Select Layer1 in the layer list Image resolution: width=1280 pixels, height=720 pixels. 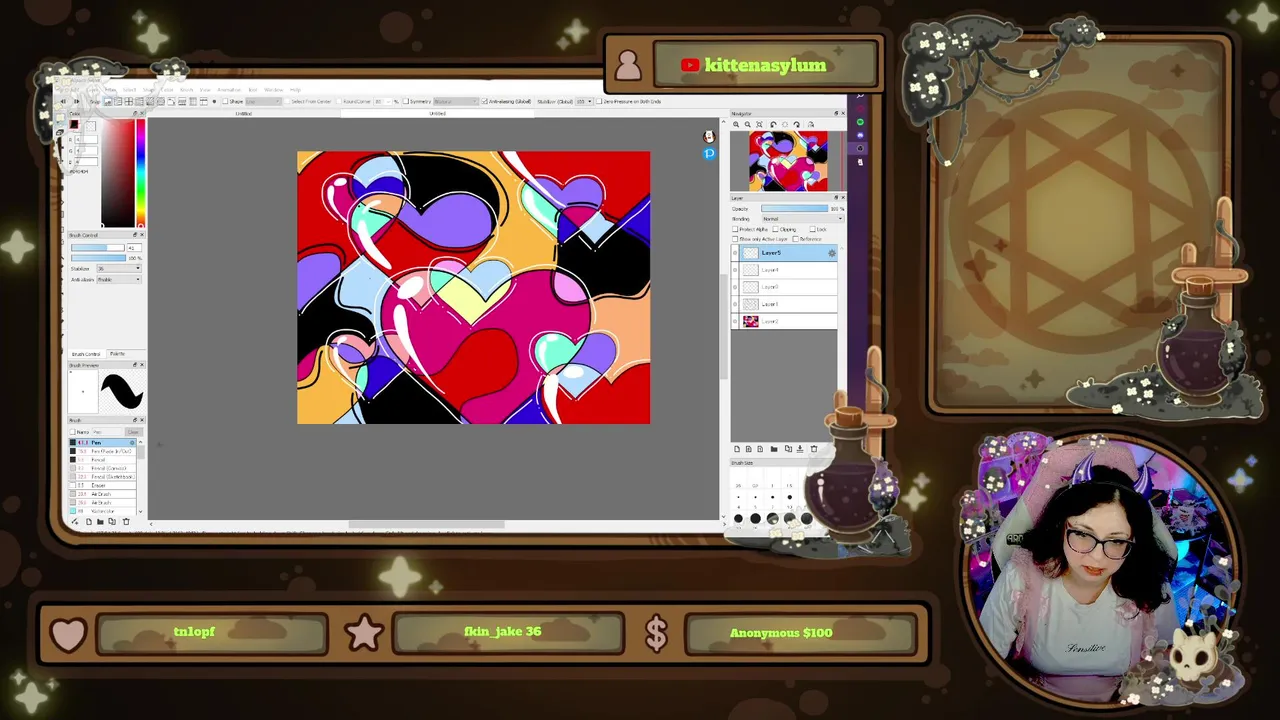[x=784, y=304]
